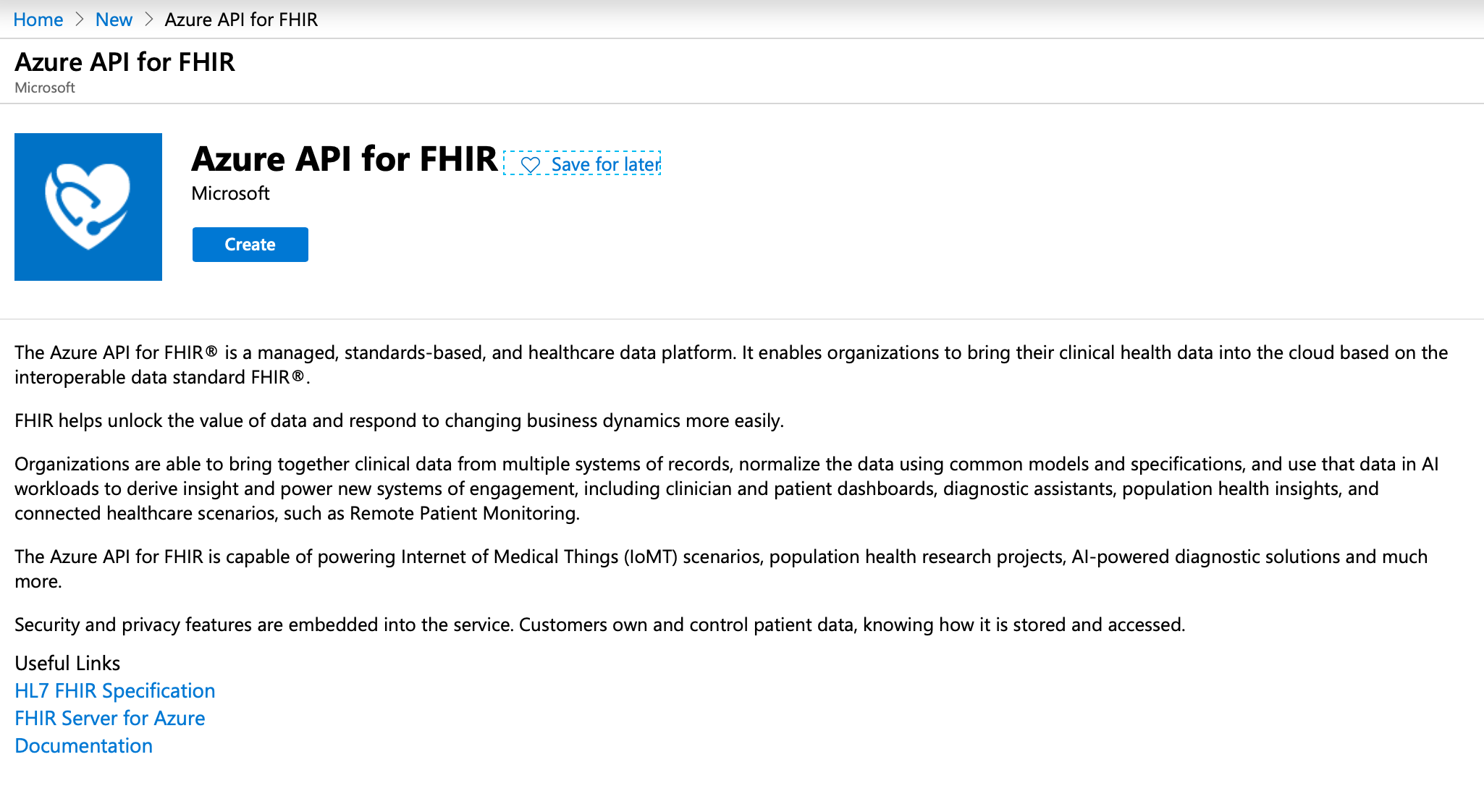Screen dimensions: 1484x812
Task: Navigate to Home breadcrumb
Action: (x=36, y=17)
